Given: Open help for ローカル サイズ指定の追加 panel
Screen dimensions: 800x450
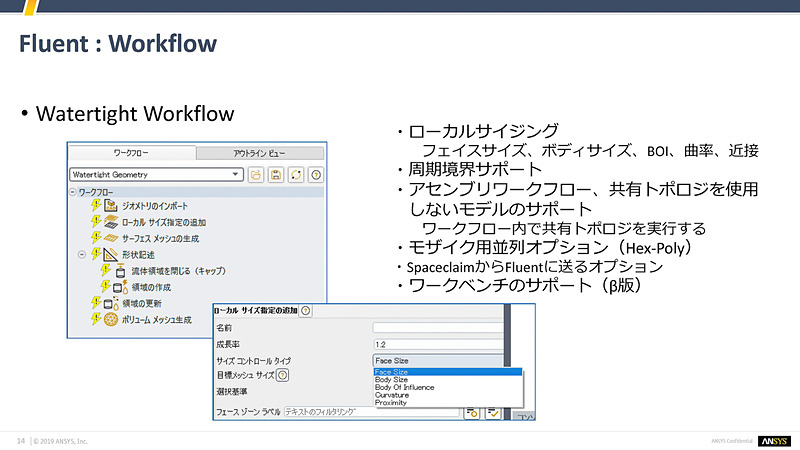Looking at the screenshot, I should click(x=305, y=310).
